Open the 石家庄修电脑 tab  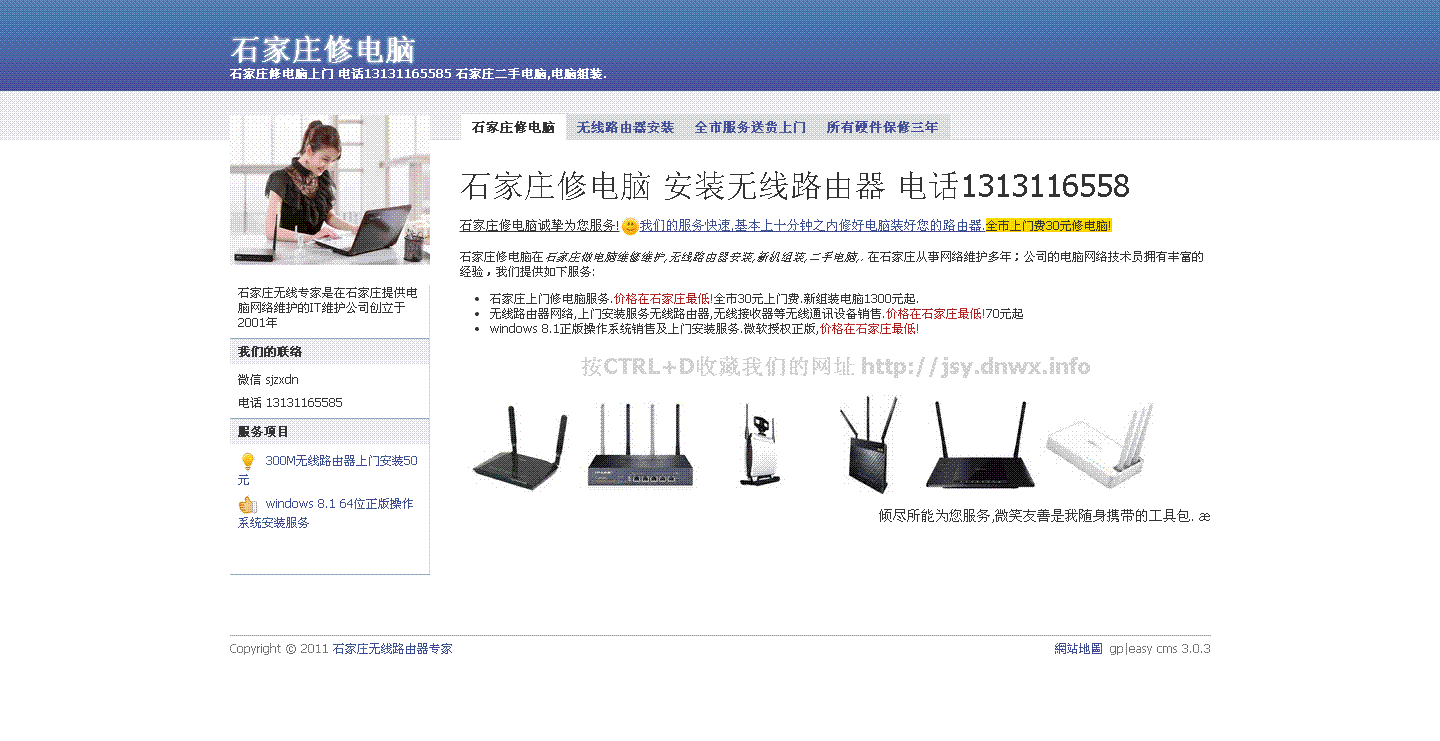[514, 128]
